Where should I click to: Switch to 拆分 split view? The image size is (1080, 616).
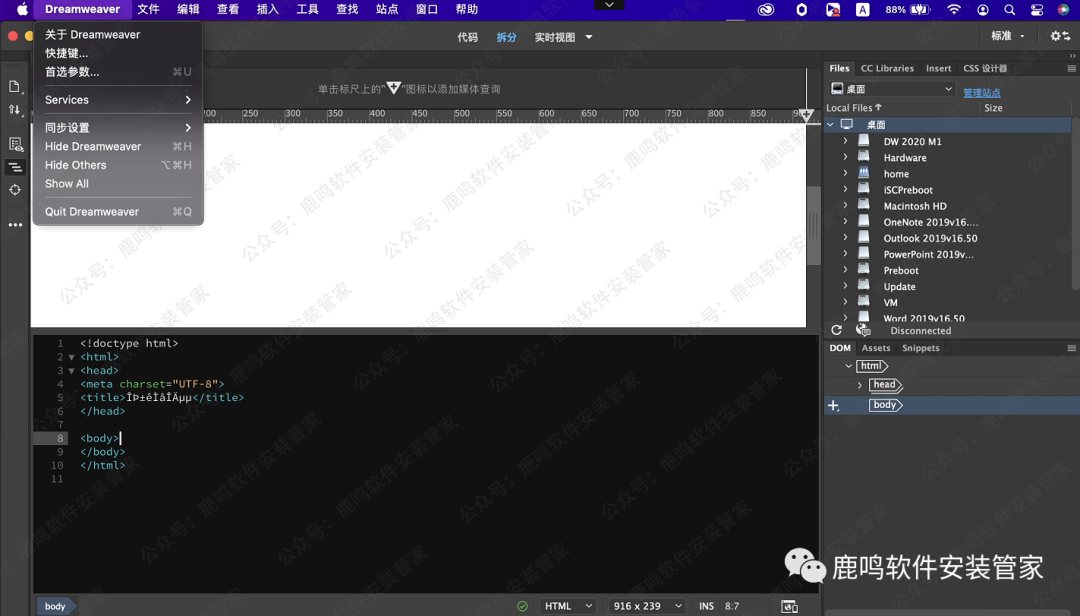(x=507, y=37)
